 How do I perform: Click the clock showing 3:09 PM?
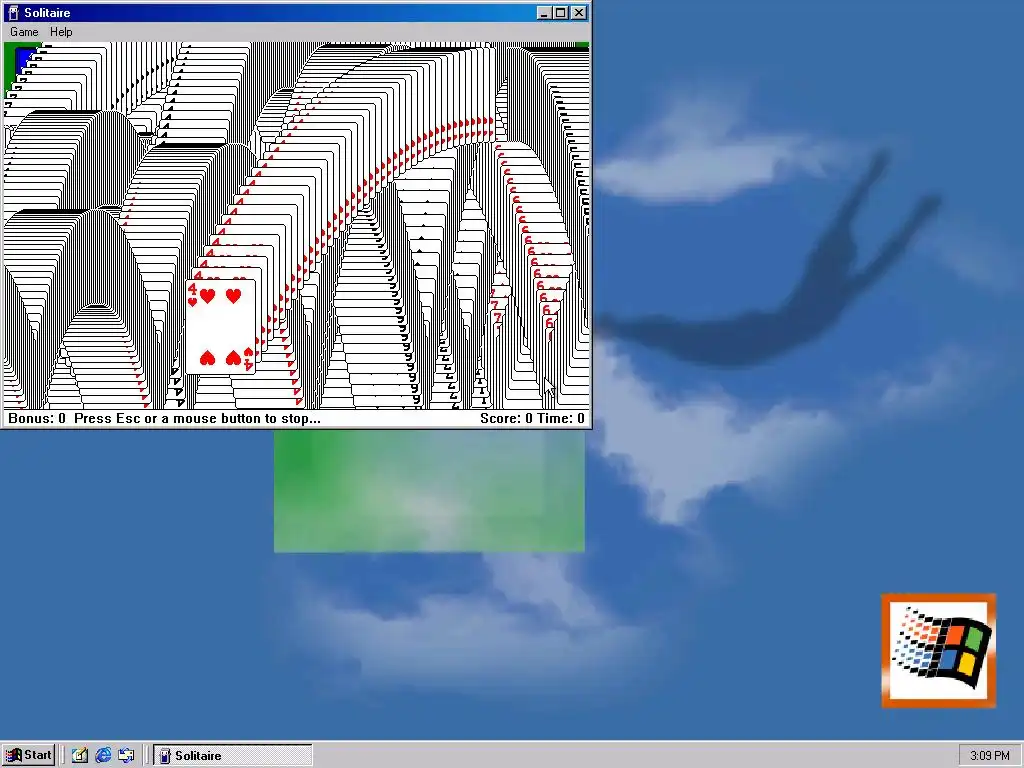coord(989,756)
